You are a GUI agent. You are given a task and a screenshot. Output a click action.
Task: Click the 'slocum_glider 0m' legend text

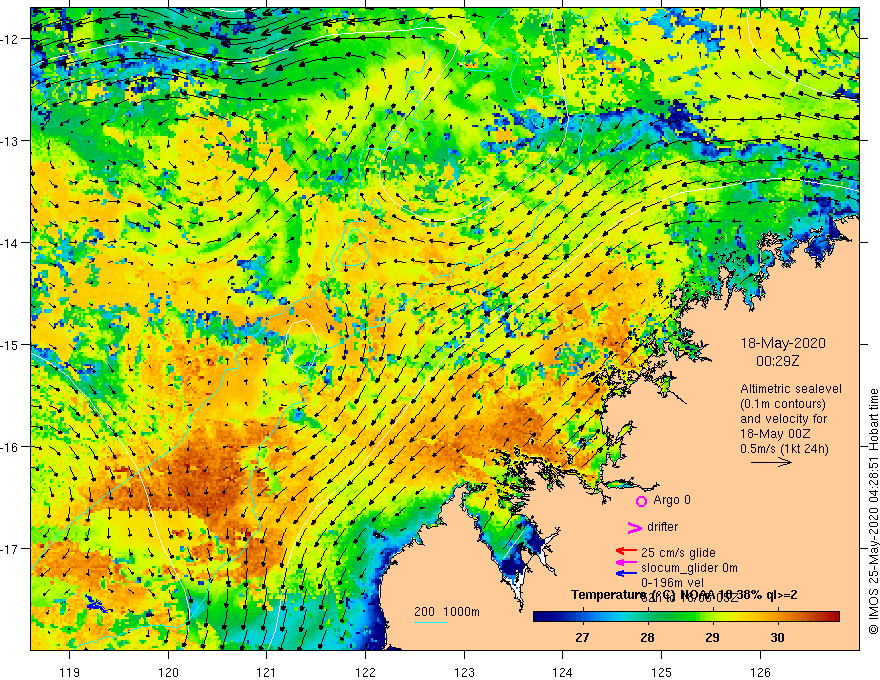(689, 568)
